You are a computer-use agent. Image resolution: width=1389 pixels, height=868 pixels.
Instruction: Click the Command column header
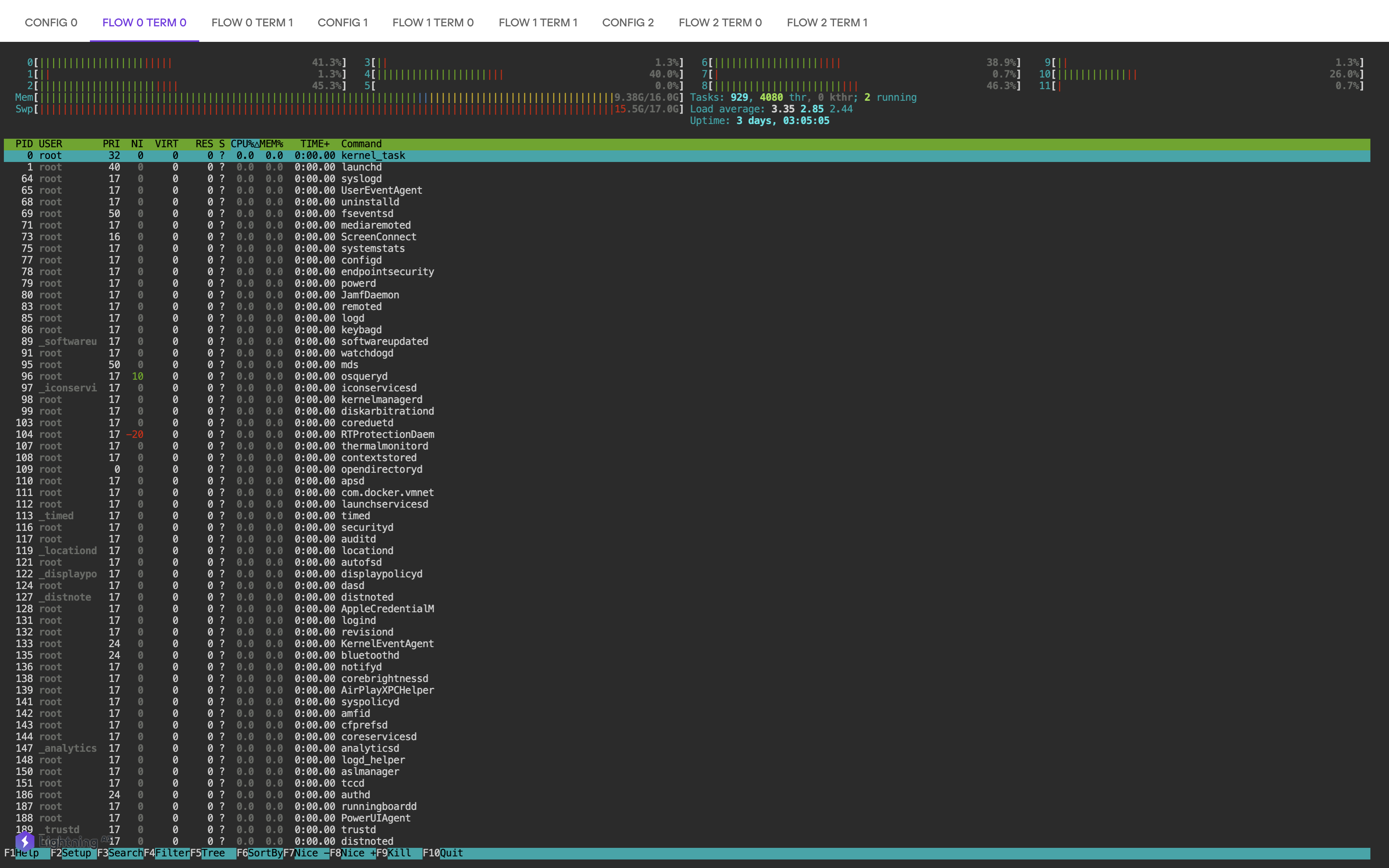[361, 144]
